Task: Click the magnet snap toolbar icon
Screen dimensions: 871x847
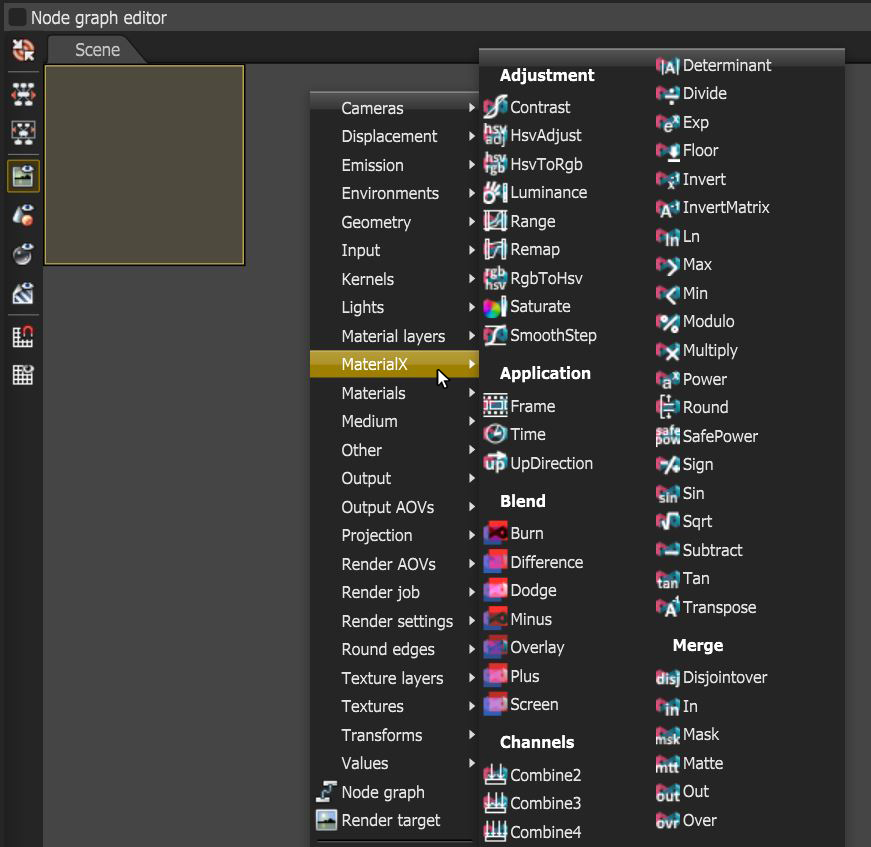Action: click(x=23, y=337)
